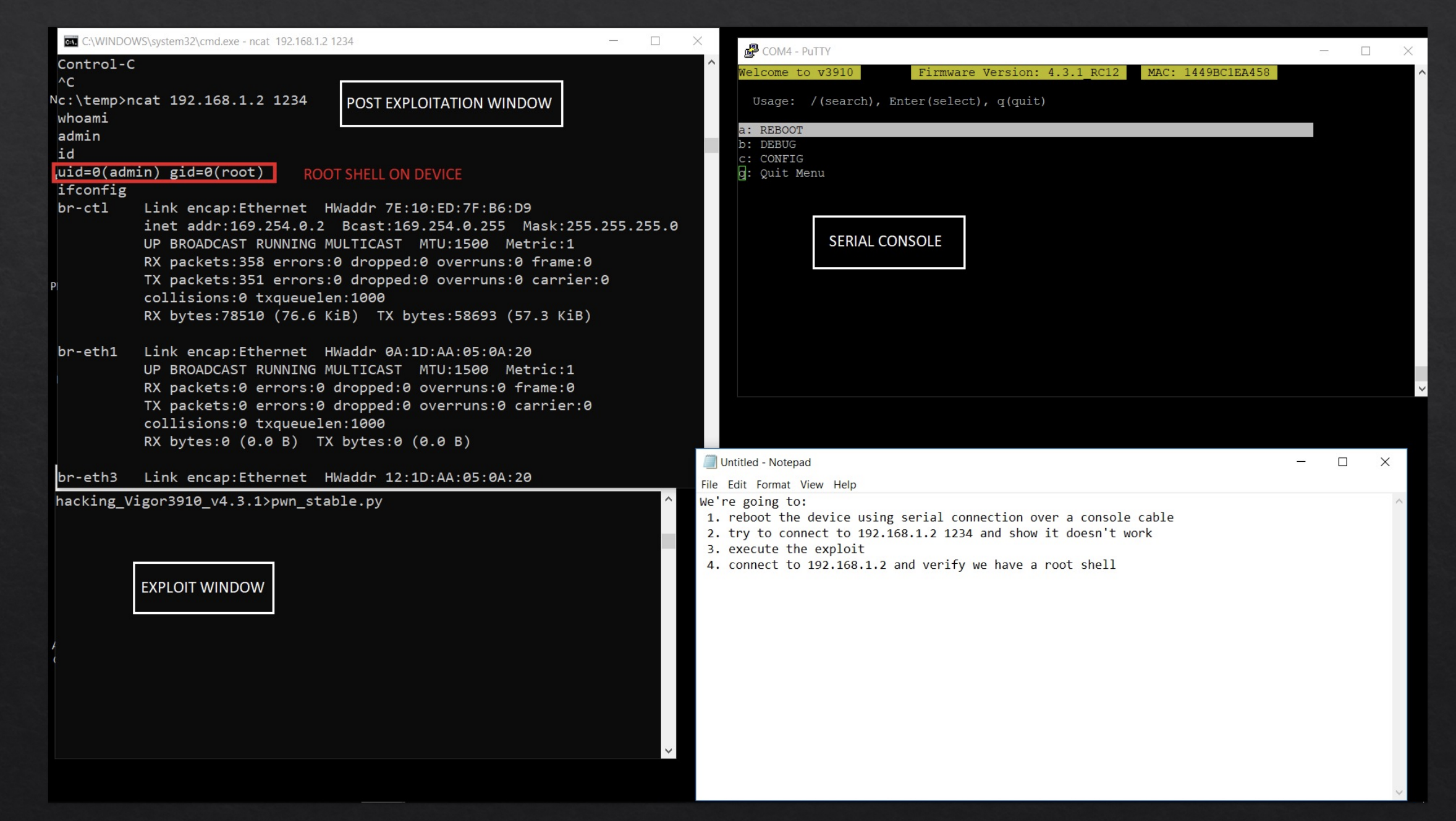Click 'Welcome to v3910' in PuTTY header
The height and width of the screenshot is (821, 1456).
pos(798,72)
